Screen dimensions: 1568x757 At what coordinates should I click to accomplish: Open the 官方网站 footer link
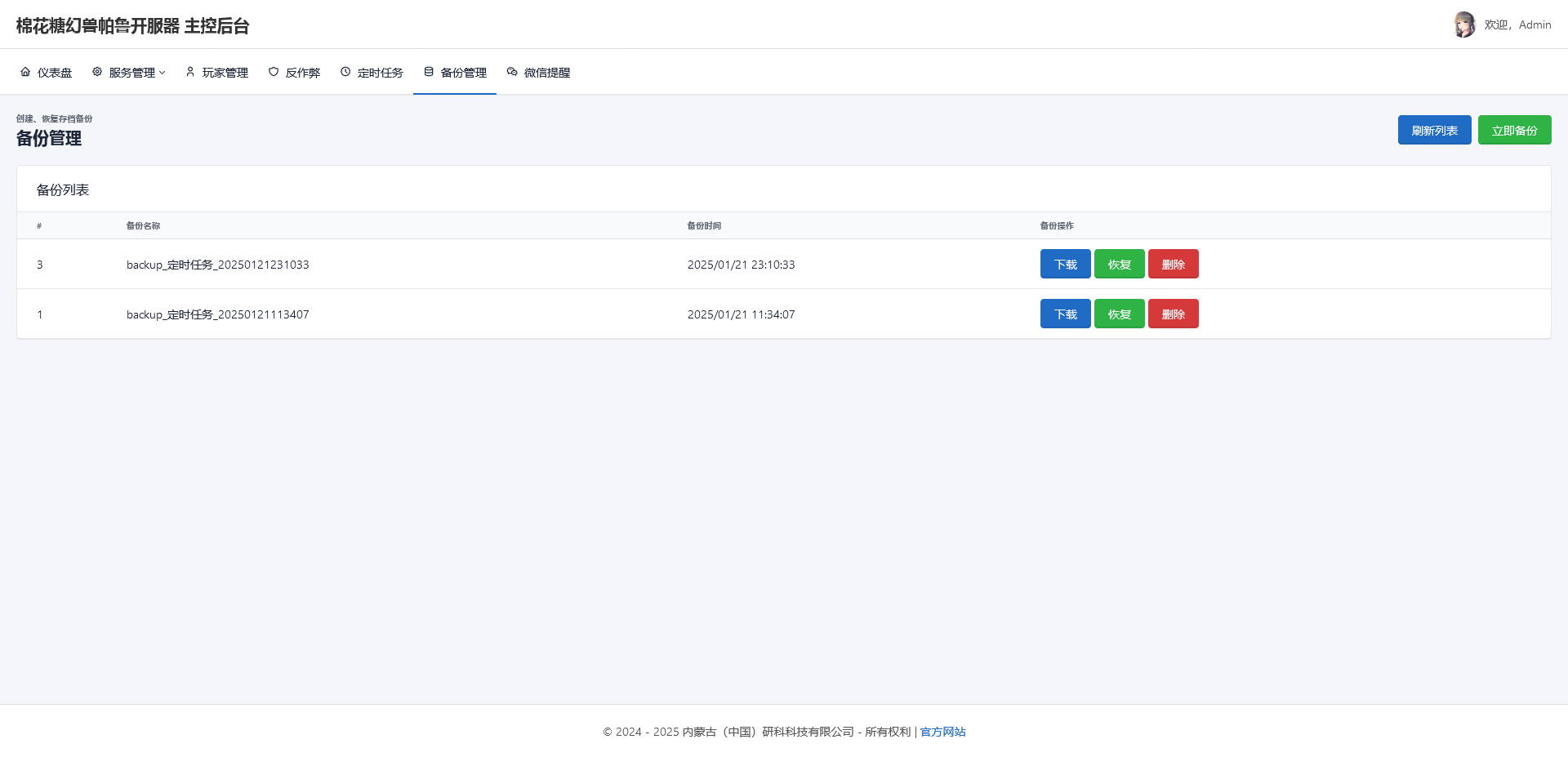(942, 732)
